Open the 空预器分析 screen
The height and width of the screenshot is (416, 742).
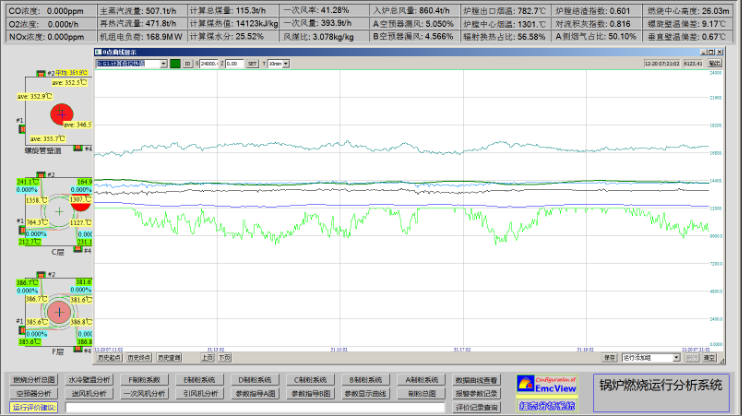(34, 393)
